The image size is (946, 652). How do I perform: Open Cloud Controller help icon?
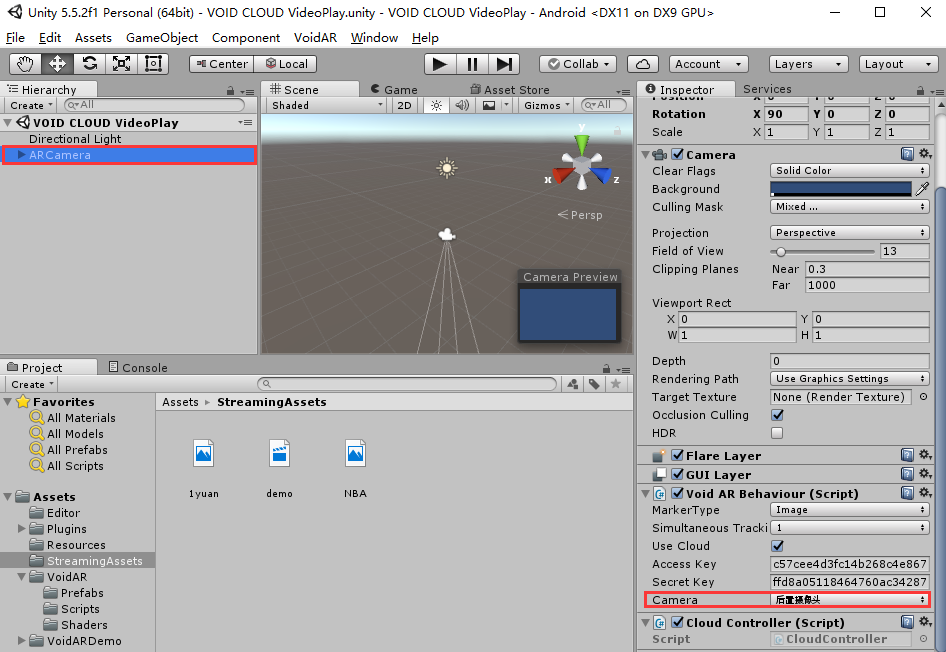[907, 622]
